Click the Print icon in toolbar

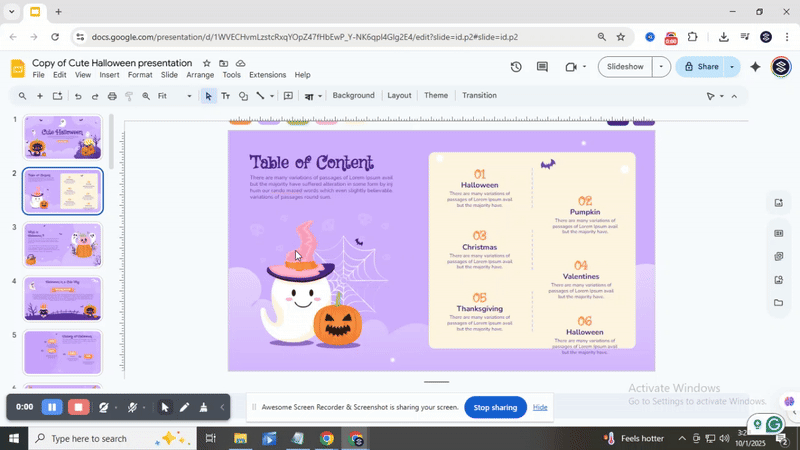[x=112, y=96]
